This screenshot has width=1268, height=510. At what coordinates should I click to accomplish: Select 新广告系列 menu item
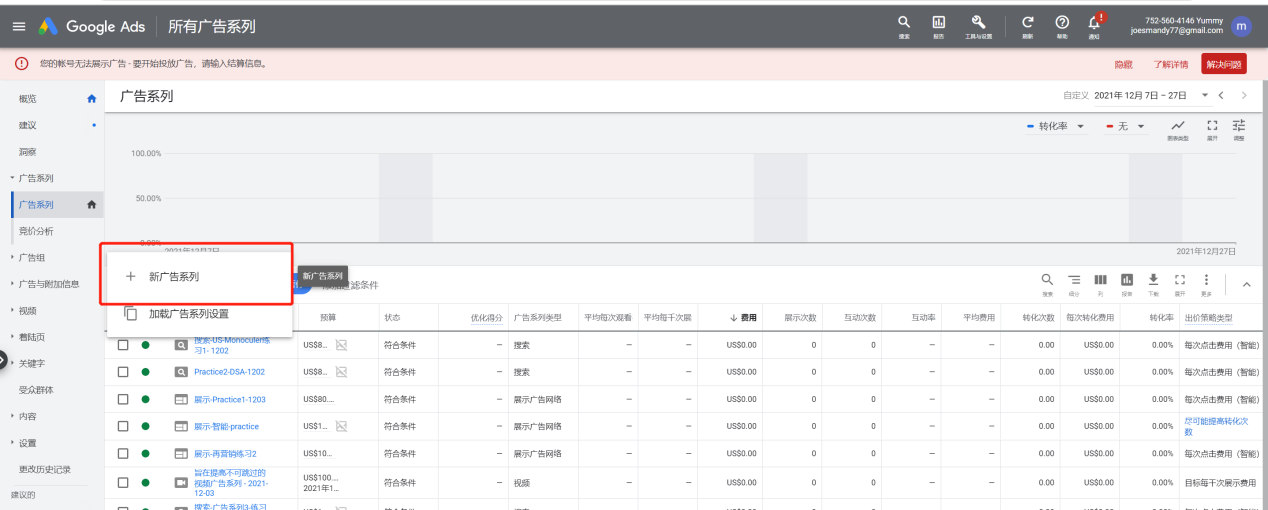click(199, 277)
